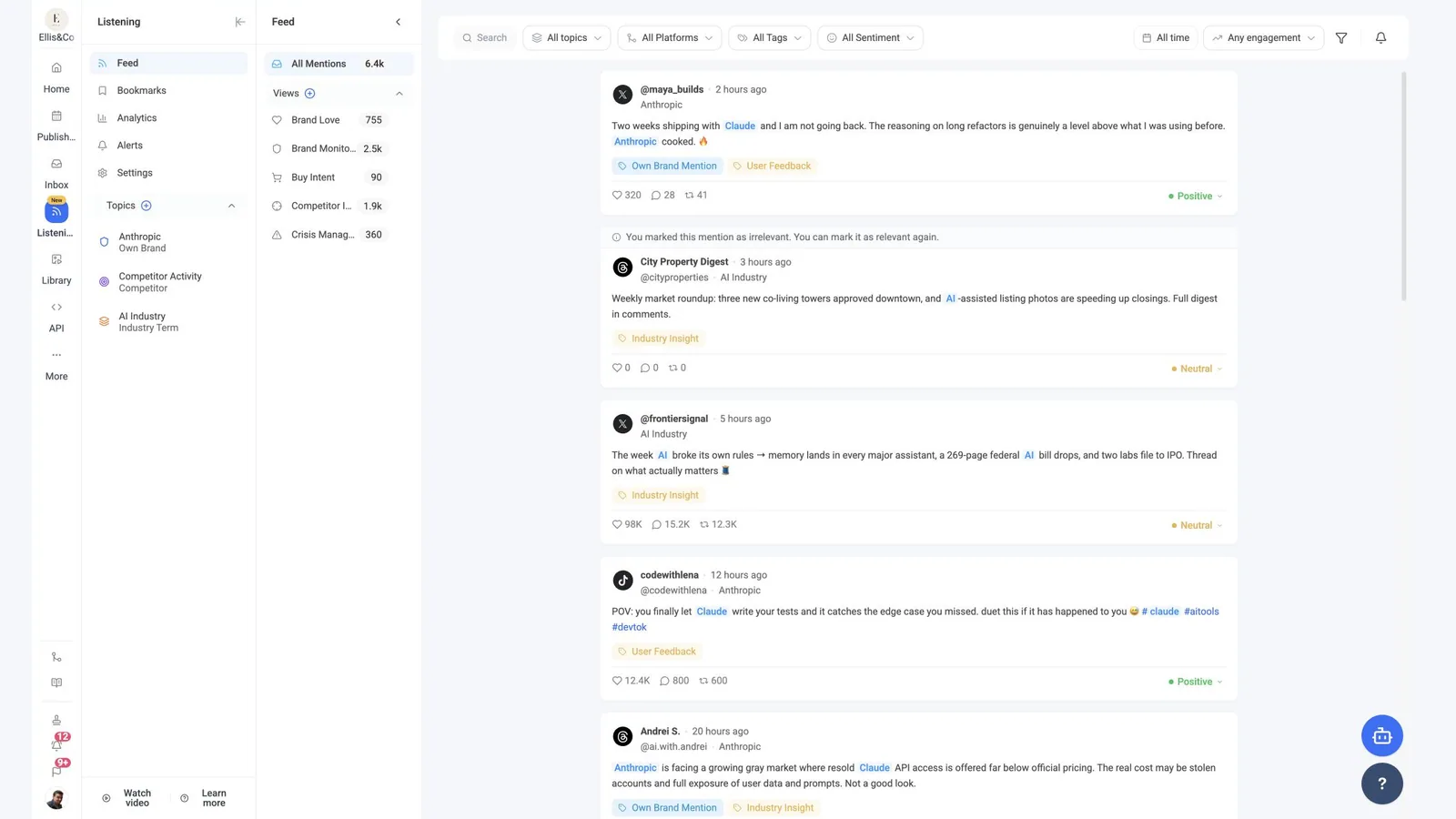This screenshot has height=819, width=1456.
Task: Click the Search input field
Action: 485,38
